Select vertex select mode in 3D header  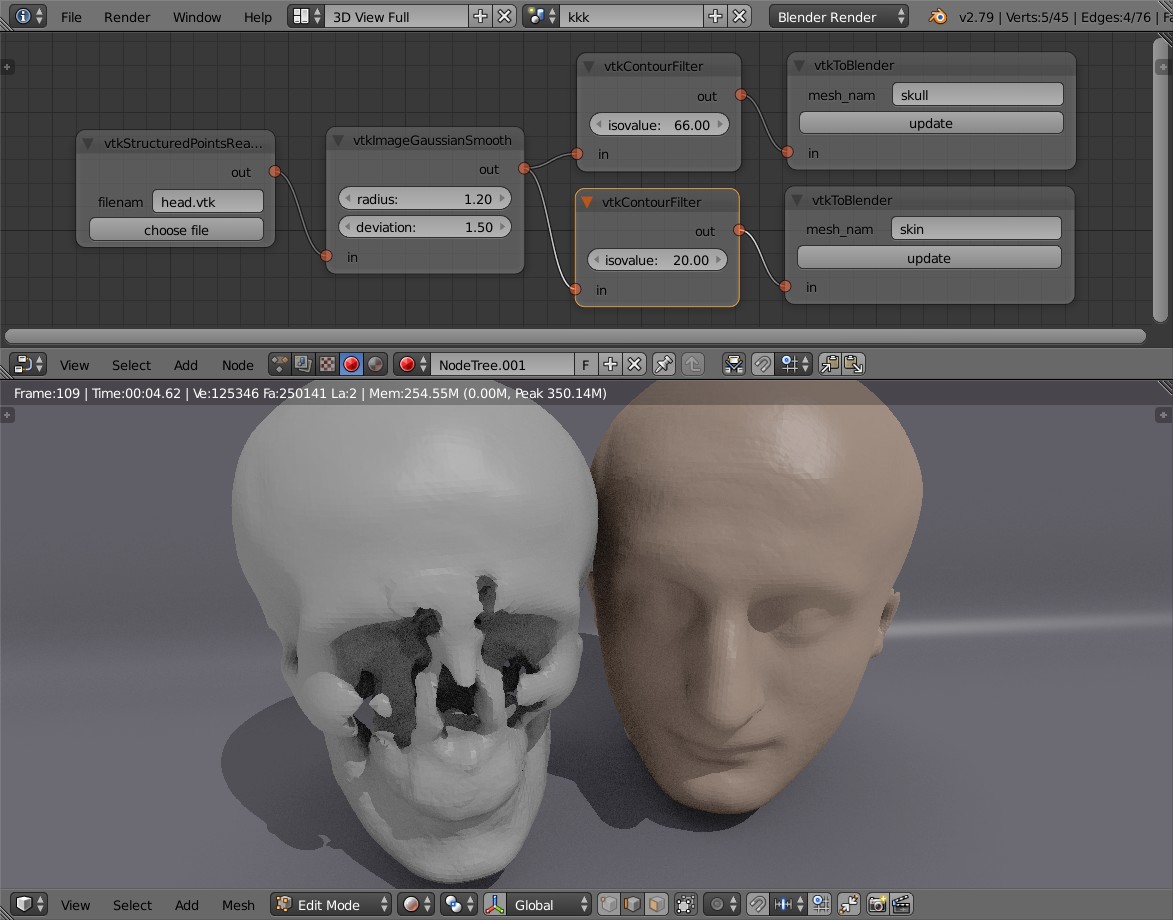608,905
